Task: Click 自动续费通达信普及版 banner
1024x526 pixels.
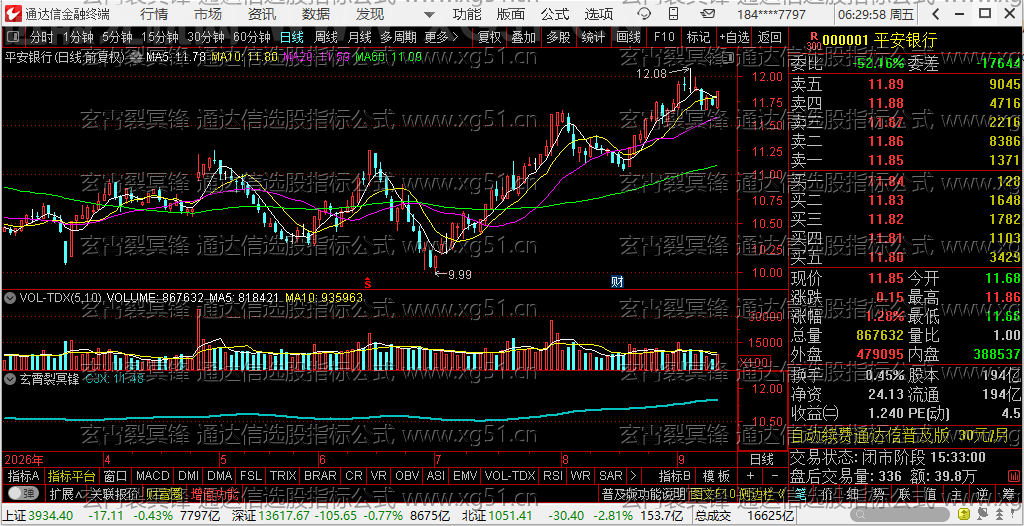Action: pos(906,435)
